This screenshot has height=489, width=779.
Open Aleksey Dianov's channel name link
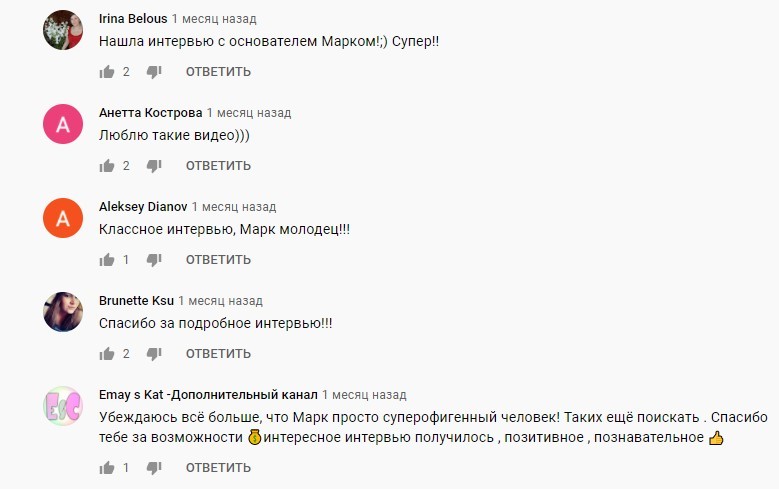pyautogui.click(x=141, y=207)
